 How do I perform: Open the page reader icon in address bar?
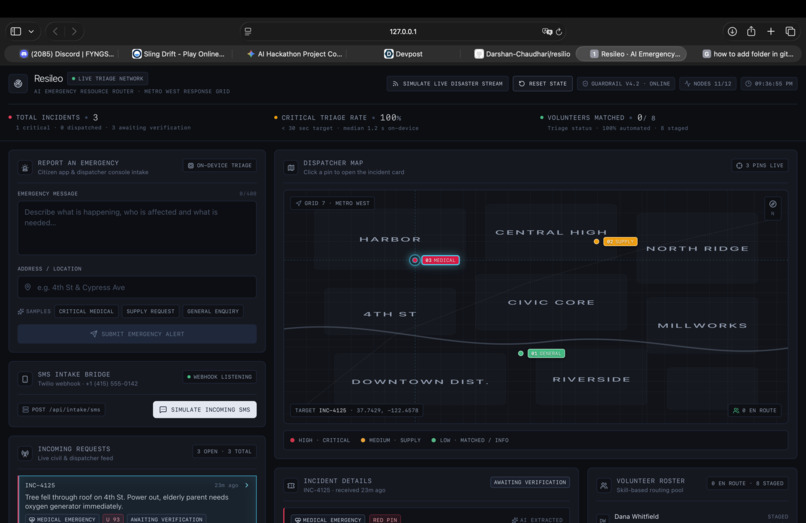[248, 31]
